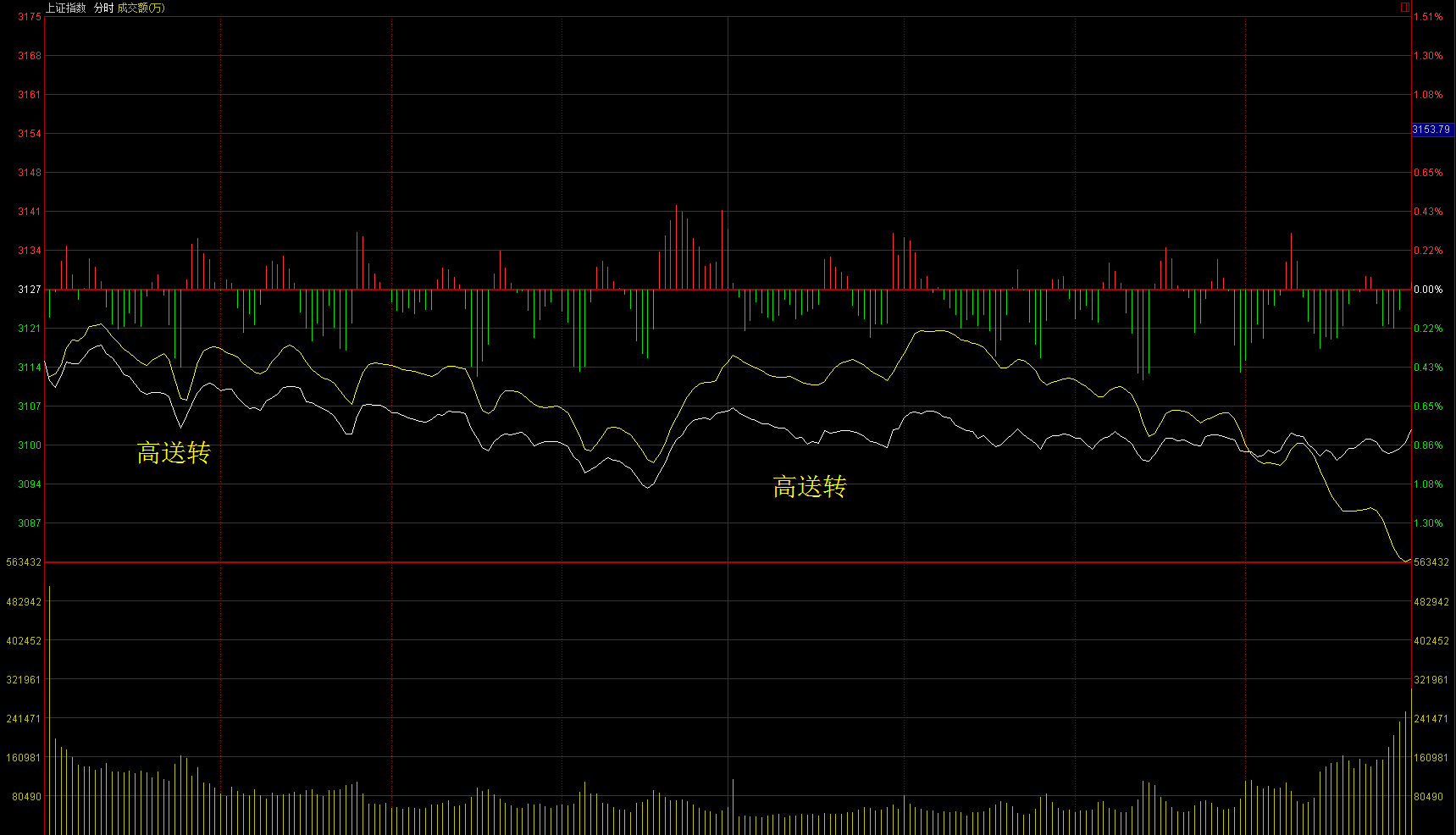Click the tallest yellow opening volume bar
1456x835 pixels.
(49, 711)
